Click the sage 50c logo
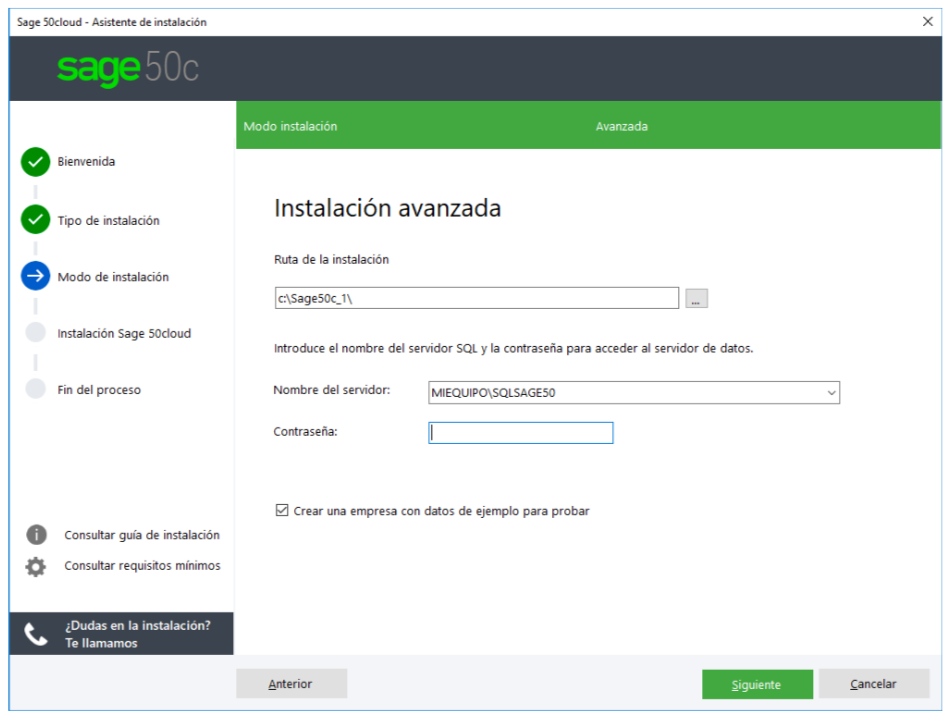 point(128,69)
